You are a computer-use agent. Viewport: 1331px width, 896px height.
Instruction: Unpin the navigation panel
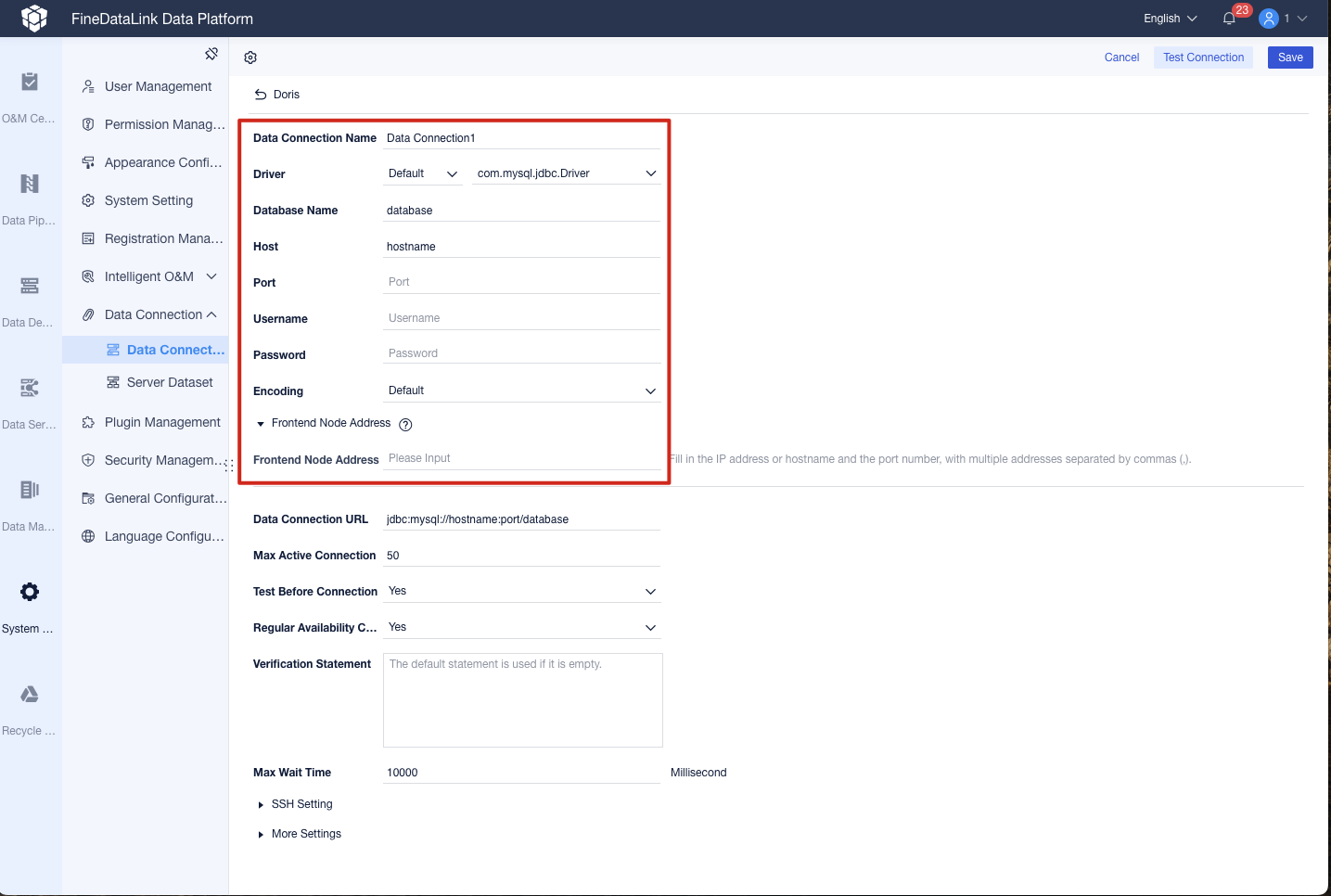pos(211,54)
